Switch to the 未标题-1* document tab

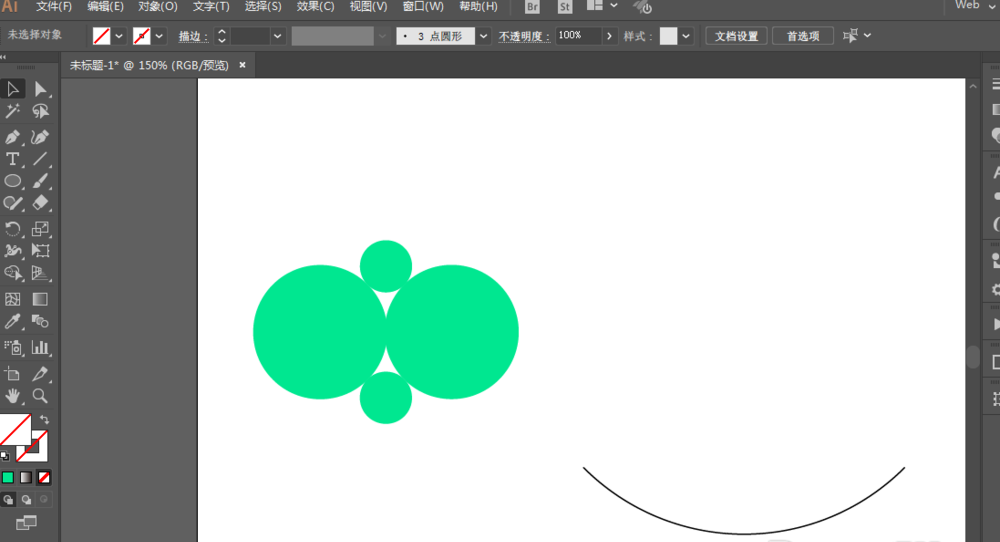(149, 65)
